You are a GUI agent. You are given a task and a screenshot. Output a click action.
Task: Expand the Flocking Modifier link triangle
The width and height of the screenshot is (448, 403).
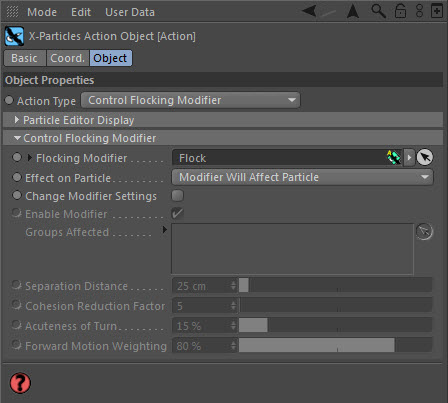tap(30, 158)
